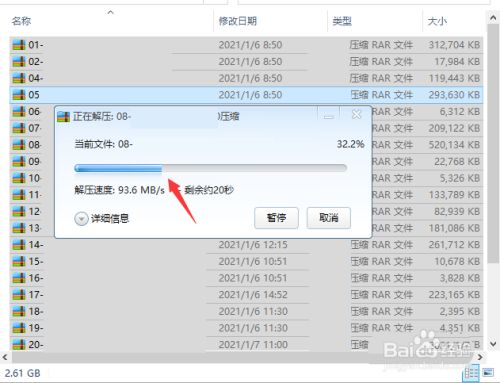Viewport: 500px width, 383px height.
Task: Click the RAR archive icon for file 17-
Action: click(19, 295)
